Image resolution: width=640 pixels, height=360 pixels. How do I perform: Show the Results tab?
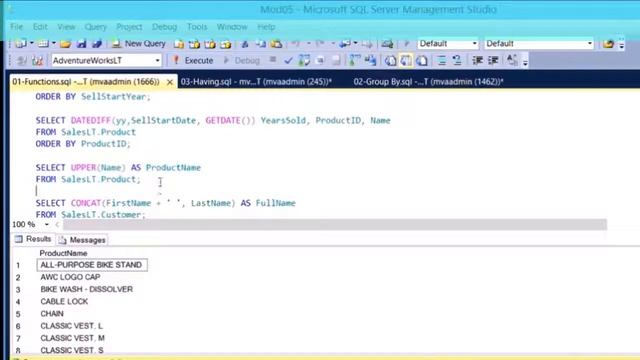pyautogui.click(x=33, y=239)
